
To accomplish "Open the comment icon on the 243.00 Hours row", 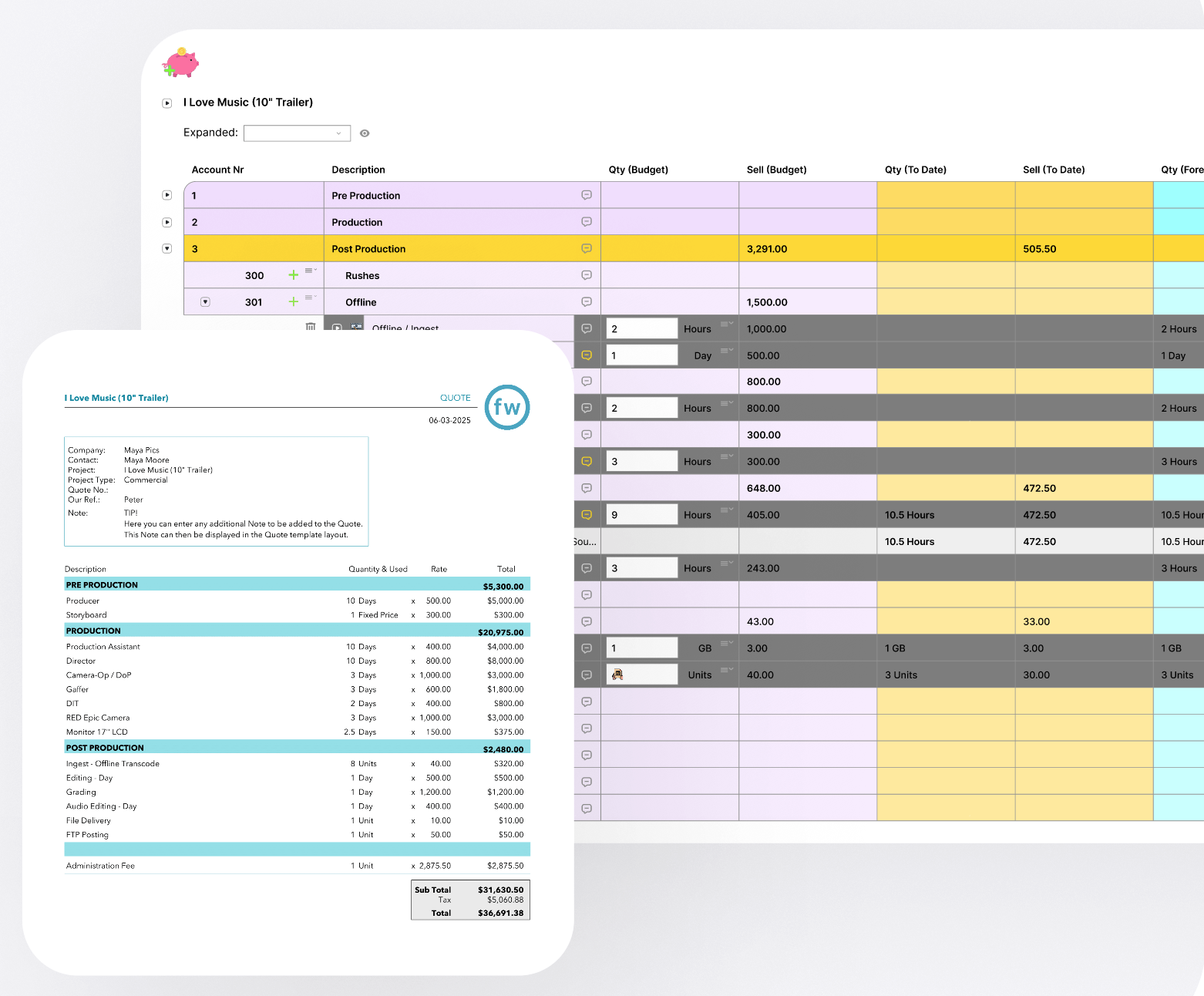I will tap(587, 568).
